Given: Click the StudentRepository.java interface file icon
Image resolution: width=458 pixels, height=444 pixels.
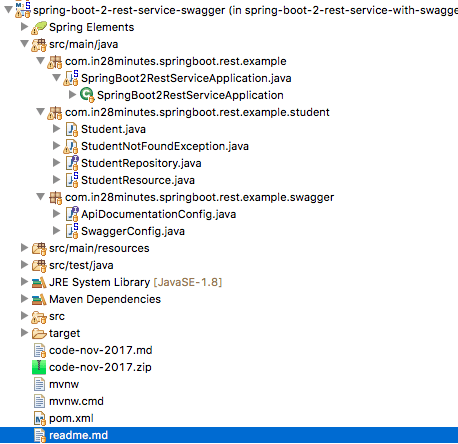Looking at the screenshot, I should (x=72, y=163).
